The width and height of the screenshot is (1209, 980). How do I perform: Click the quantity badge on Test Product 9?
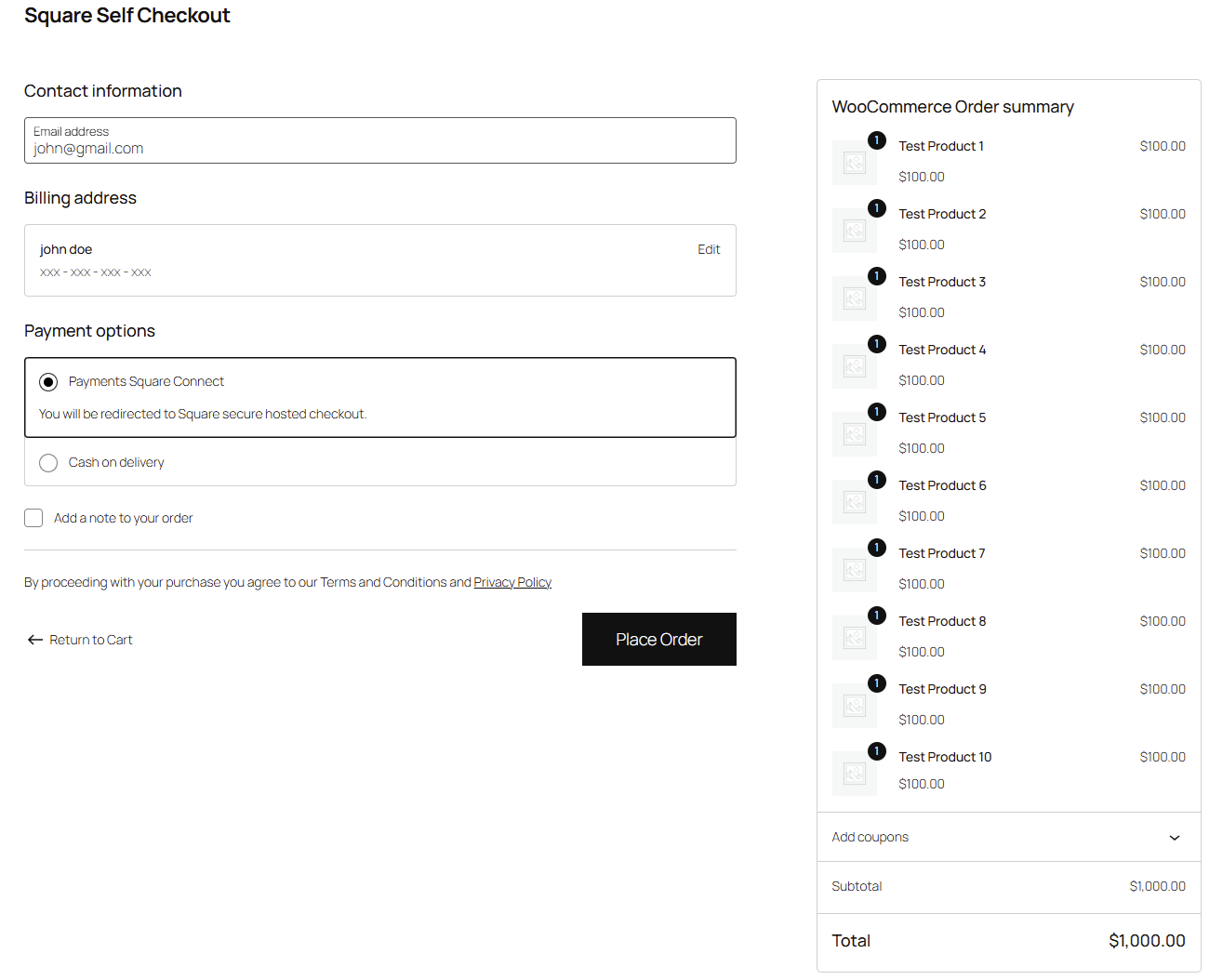point(876,683)
